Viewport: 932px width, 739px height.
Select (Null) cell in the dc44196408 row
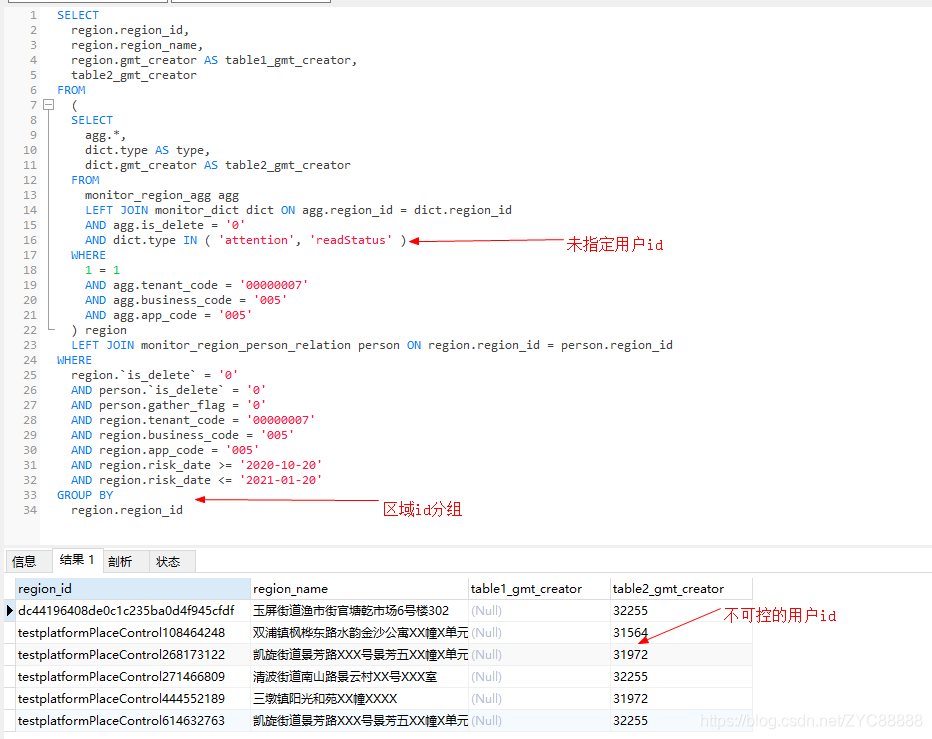click(x=539, y=611)
